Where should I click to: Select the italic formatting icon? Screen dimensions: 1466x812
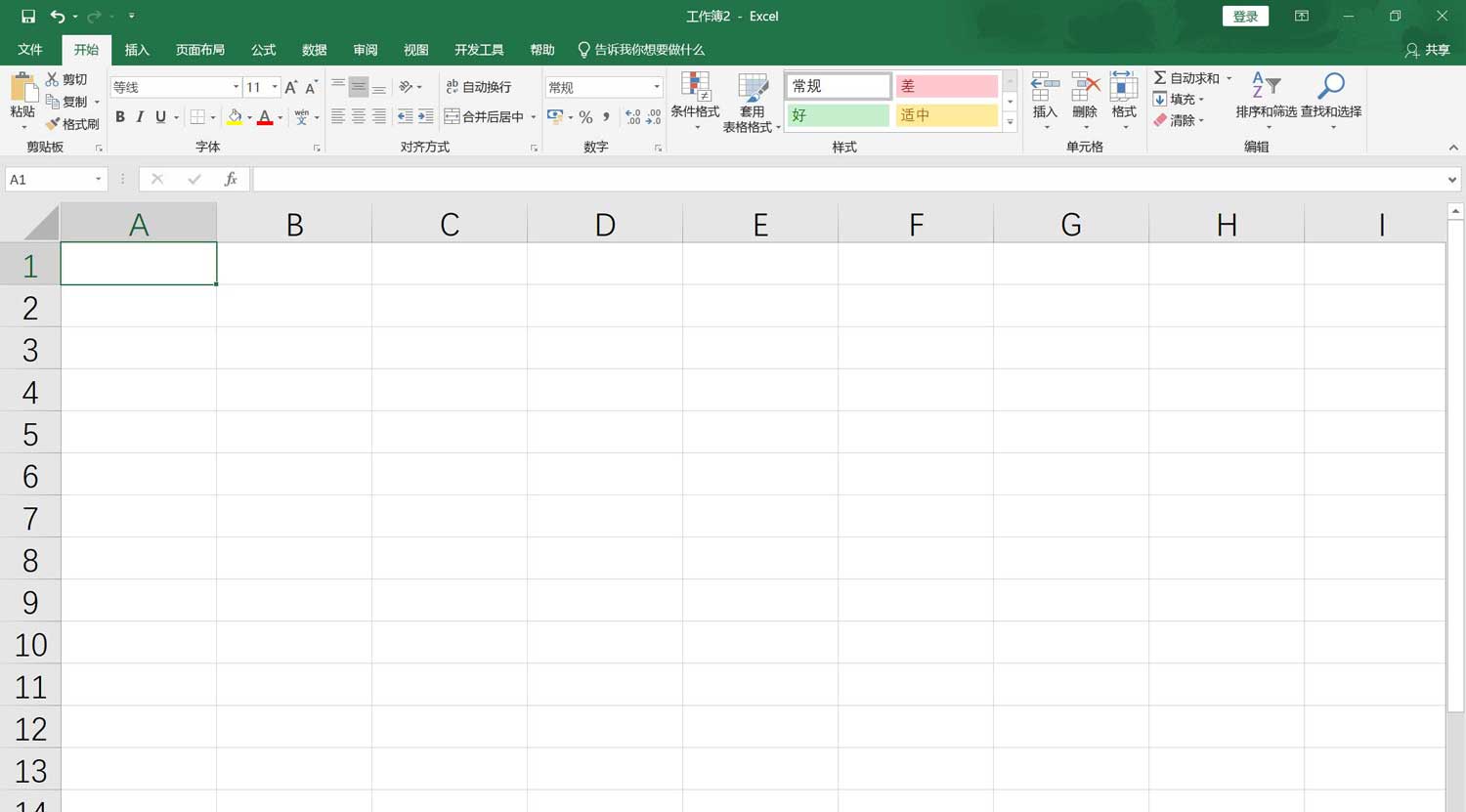[x=140, y=116]
